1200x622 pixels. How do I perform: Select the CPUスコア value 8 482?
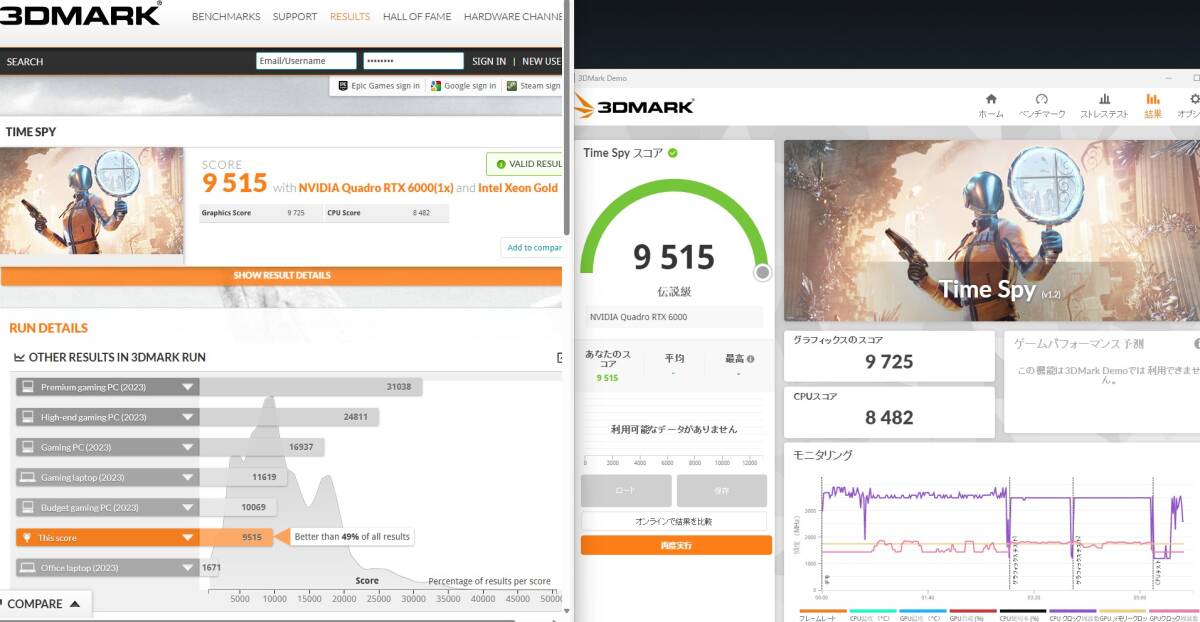[x=889, y=418]
